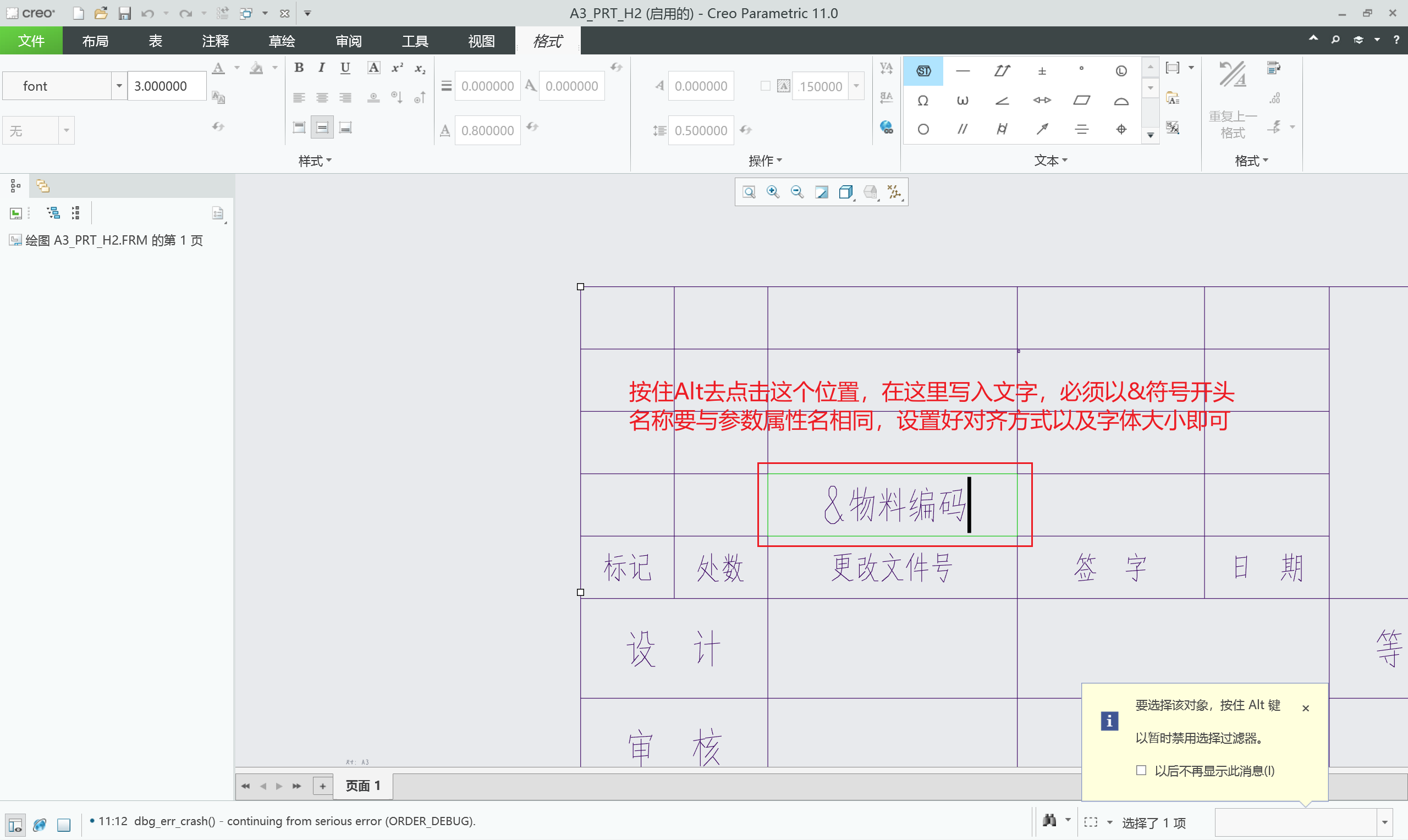This screenshot has width=1408, height=840.
Task: Insert the position target symbol
Action: [x=1121, y=129]
